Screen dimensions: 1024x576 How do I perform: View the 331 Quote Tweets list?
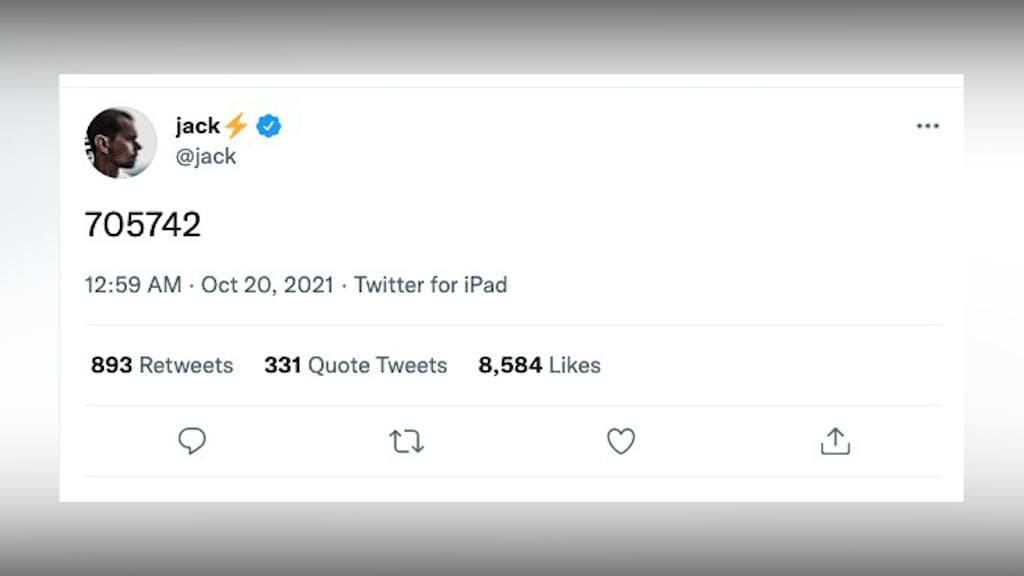[x=355, y=365]
